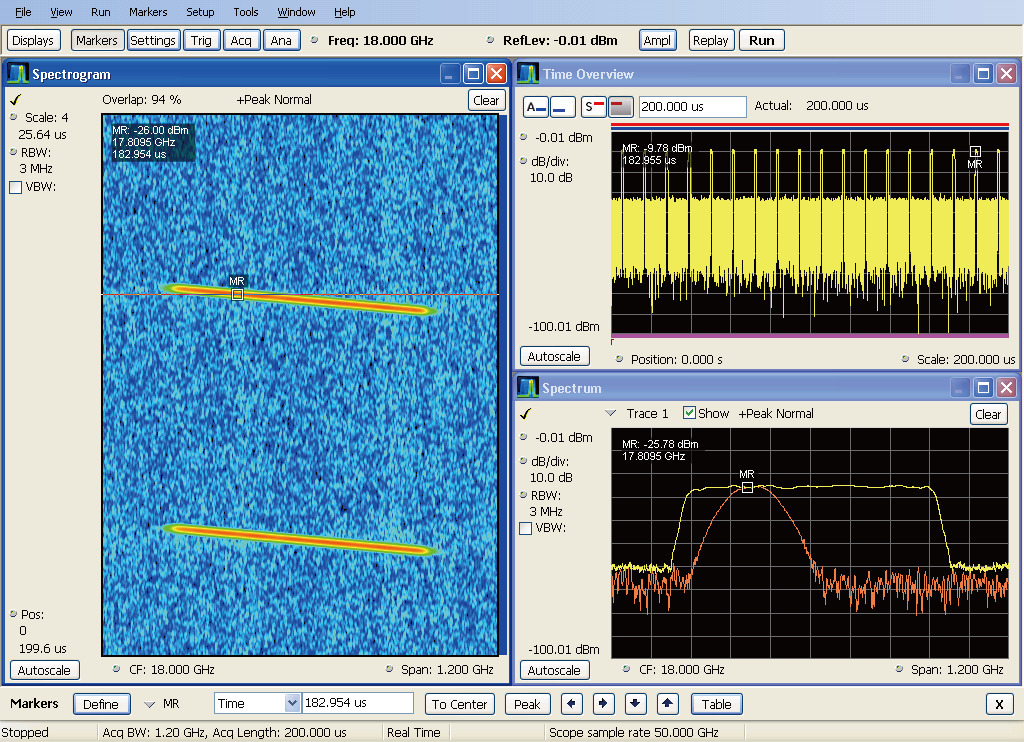
Task: Click the Replay button
Action: coord(711,40)
